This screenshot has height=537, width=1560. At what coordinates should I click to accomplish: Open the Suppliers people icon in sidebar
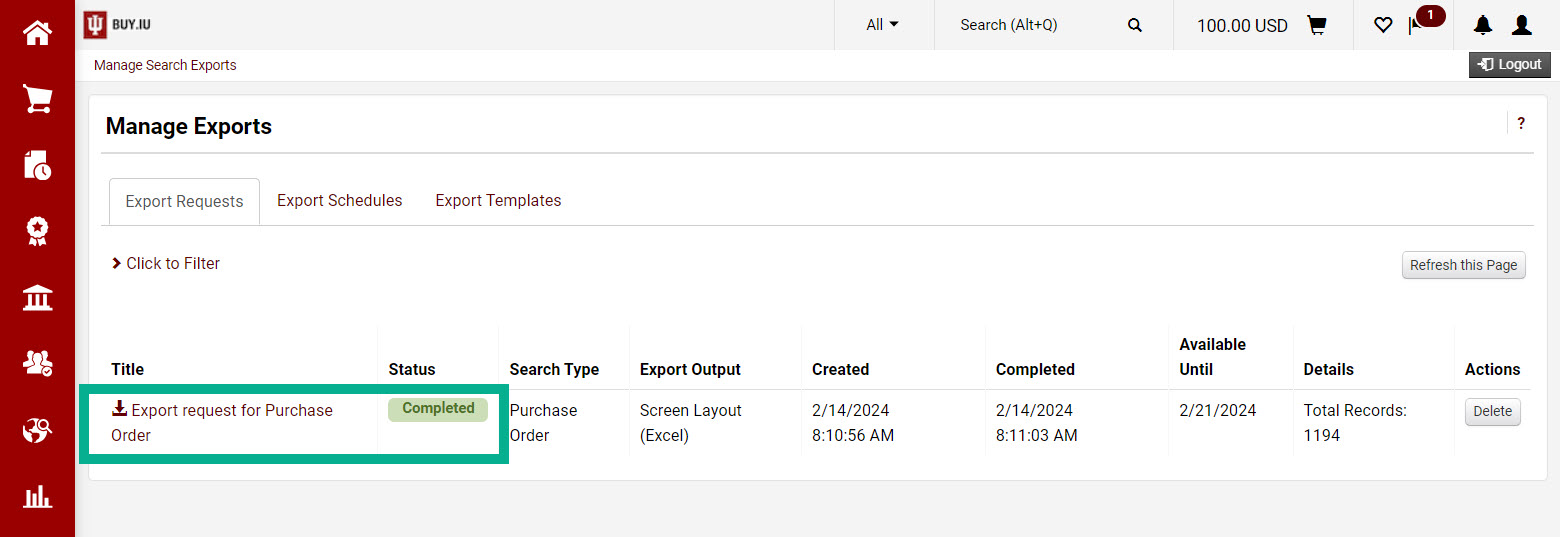point(37,363)
